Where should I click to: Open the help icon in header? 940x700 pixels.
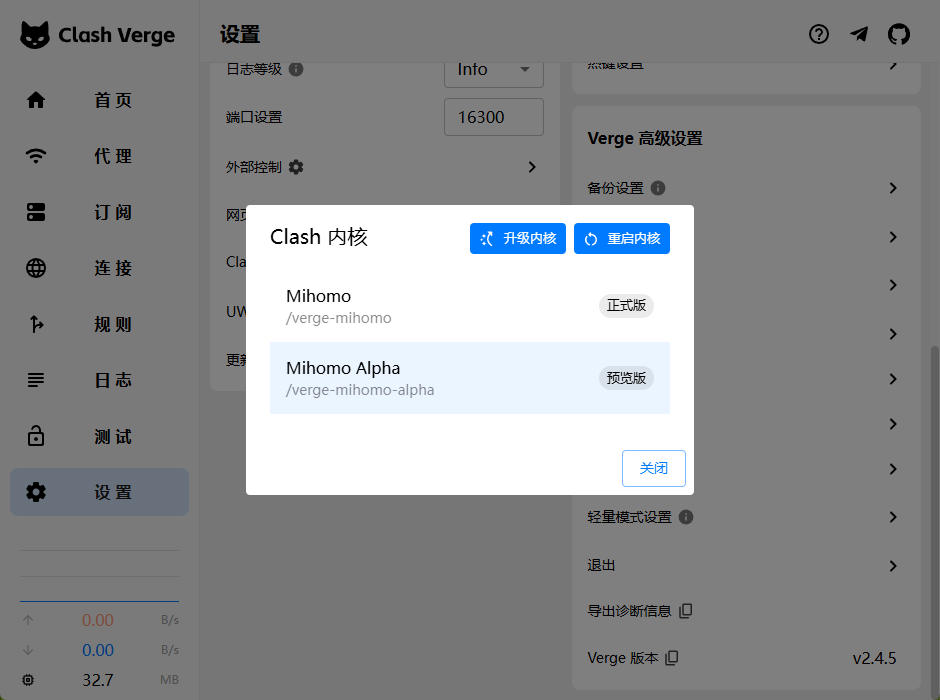coord(819,34)
